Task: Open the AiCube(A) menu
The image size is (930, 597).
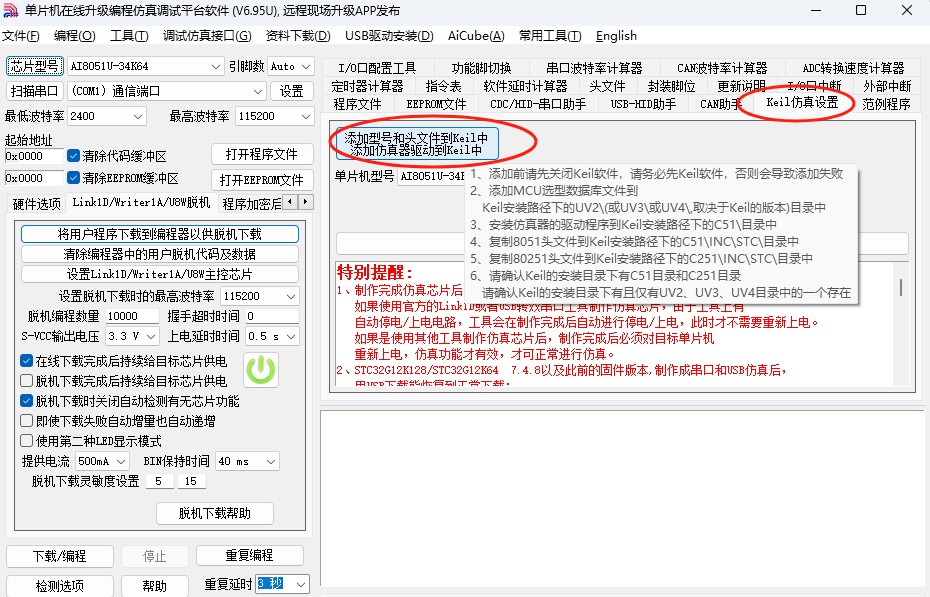Action: [476, 36]
